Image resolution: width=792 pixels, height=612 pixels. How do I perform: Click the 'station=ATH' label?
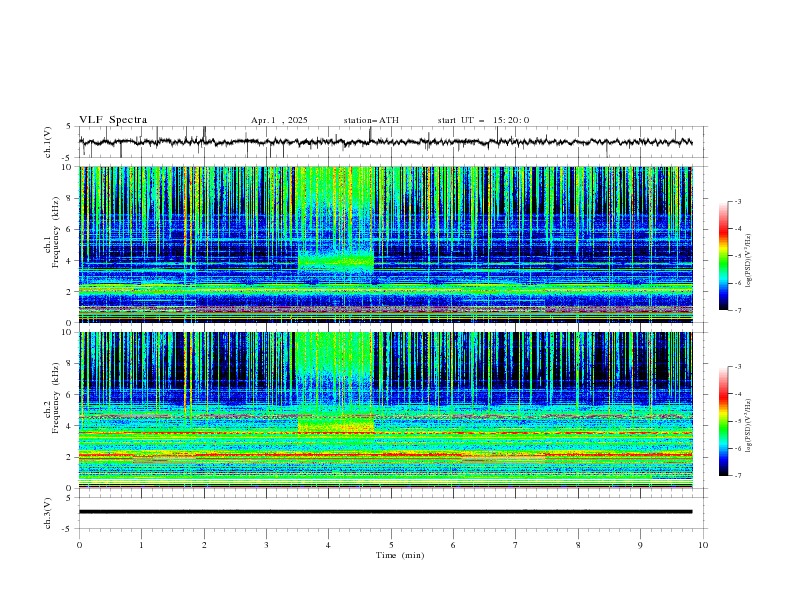tap(371, 120)
